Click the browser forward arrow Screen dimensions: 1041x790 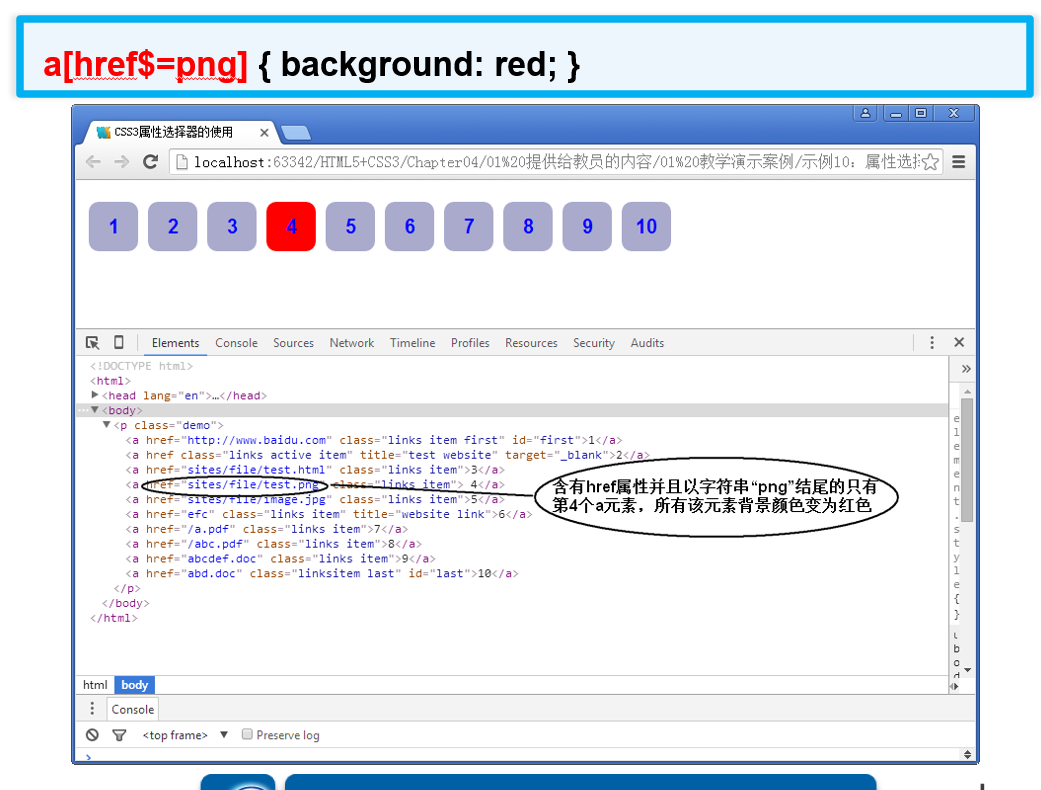point(121,162)
